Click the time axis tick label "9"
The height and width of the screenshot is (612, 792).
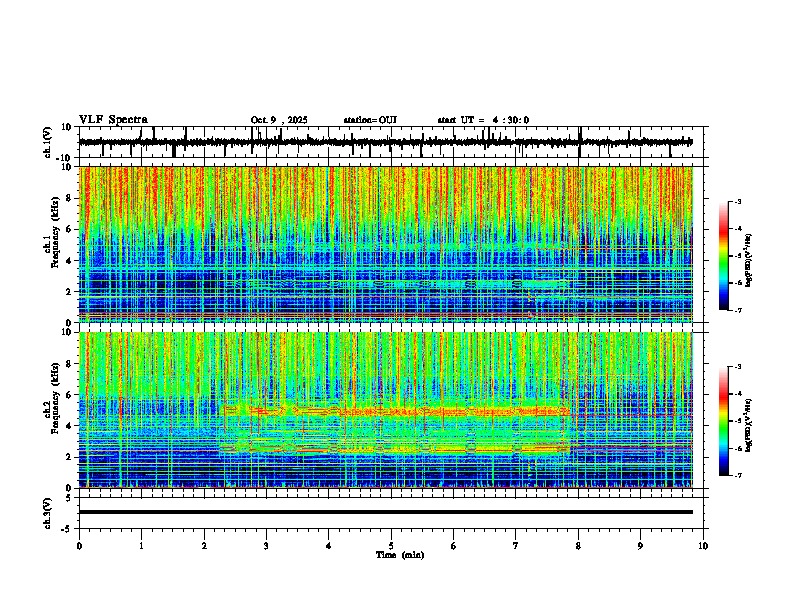tap(640, 546)
